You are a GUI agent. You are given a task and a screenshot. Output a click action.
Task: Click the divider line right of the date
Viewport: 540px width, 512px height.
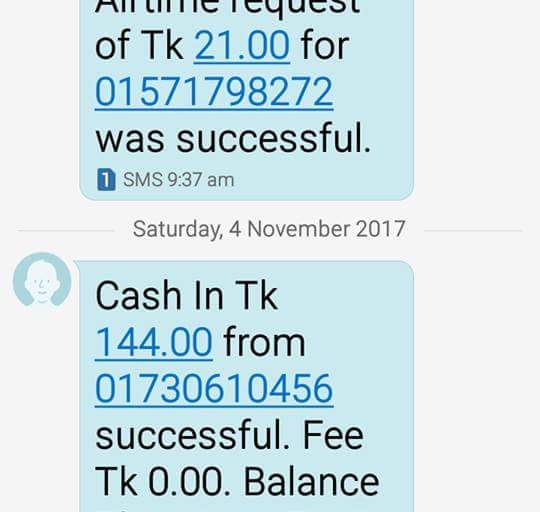coord(473,230)
